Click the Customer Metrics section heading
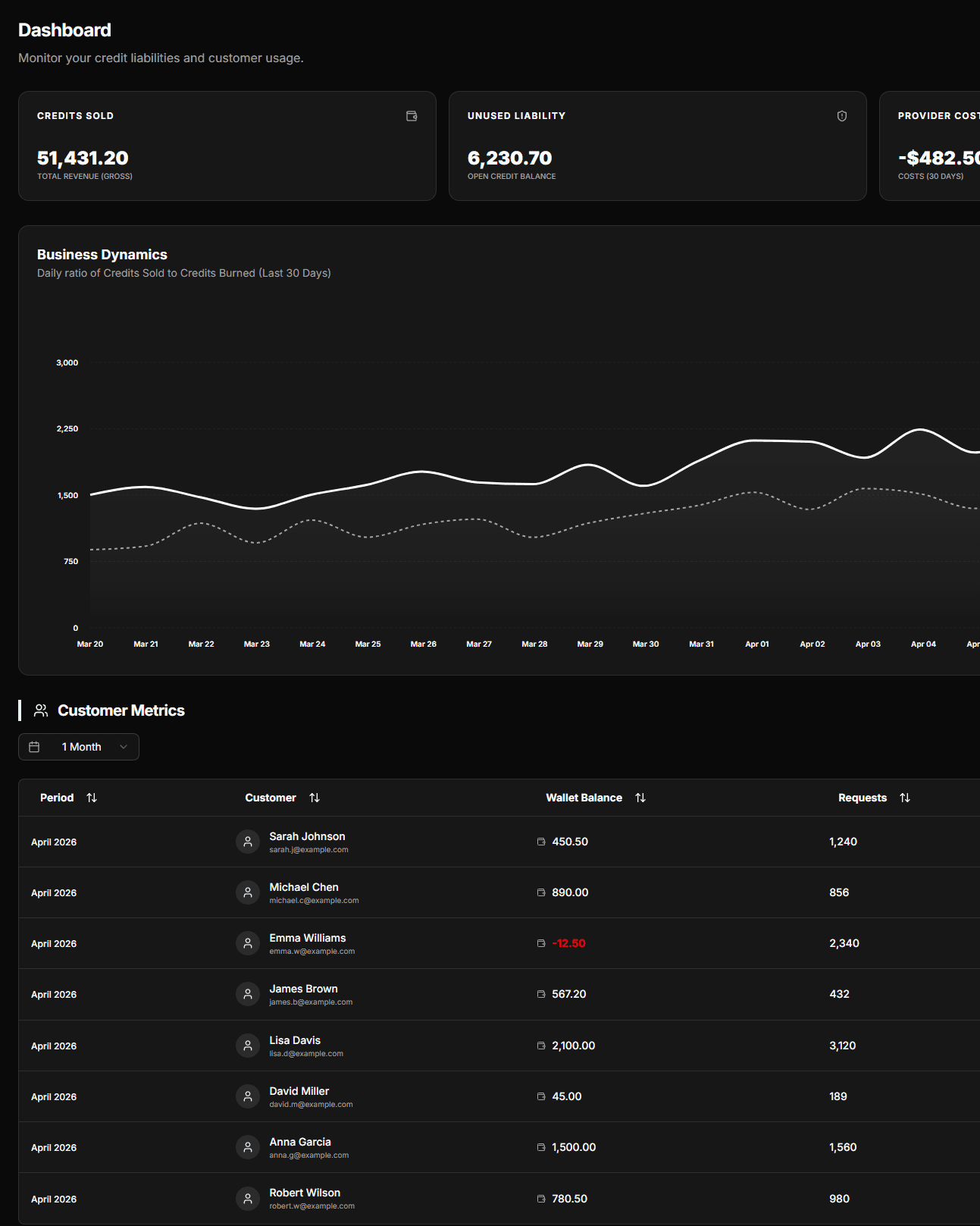 click(121, 710)
